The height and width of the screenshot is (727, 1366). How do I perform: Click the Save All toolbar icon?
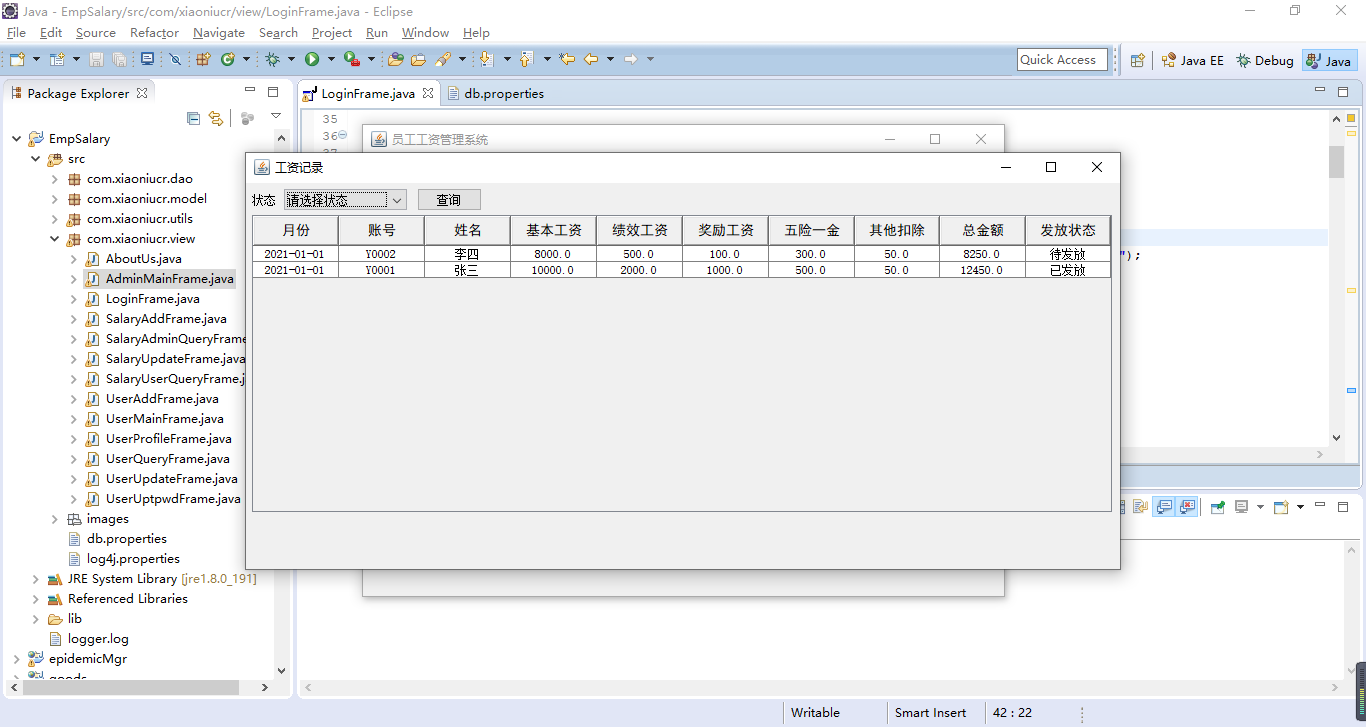point(119,59)
